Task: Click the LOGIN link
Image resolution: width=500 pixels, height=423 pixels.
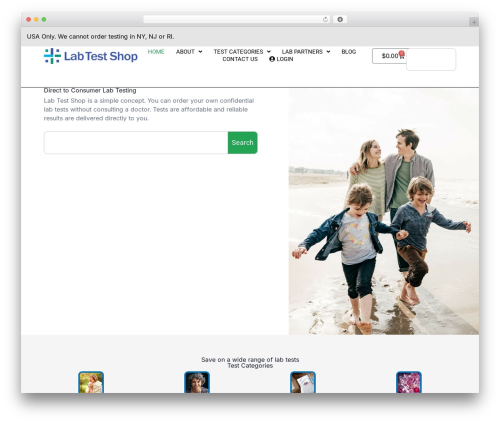Action: pyautogui.click(x=285, y=59)
